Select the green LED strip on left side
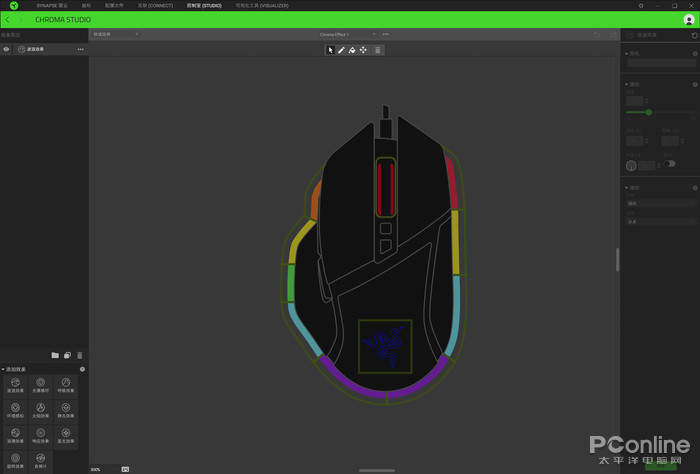This screenshot has width=700, height=474. point(291,283)
